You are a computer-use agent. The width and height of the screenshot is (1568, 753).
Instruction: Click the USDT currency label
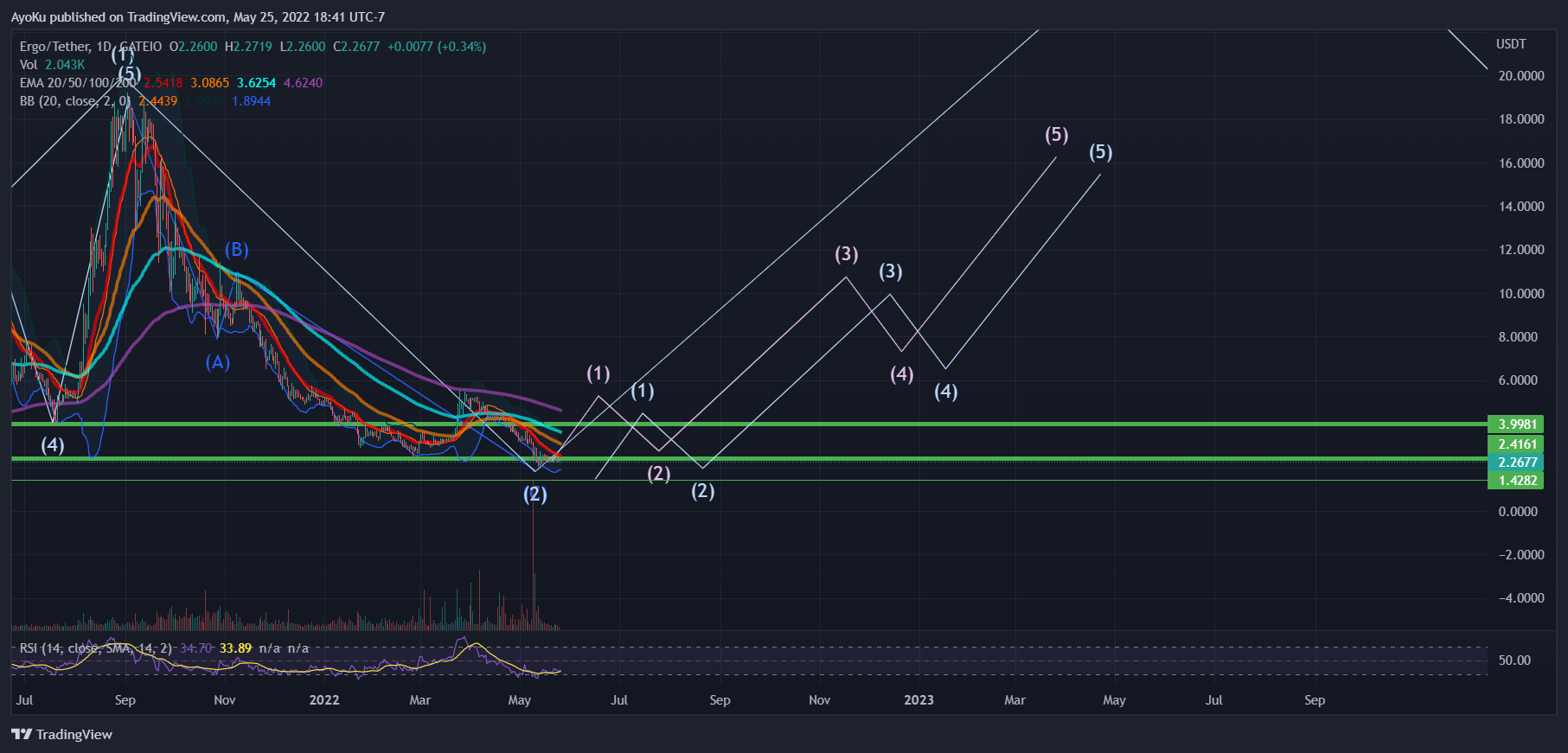click(1511, 44)
